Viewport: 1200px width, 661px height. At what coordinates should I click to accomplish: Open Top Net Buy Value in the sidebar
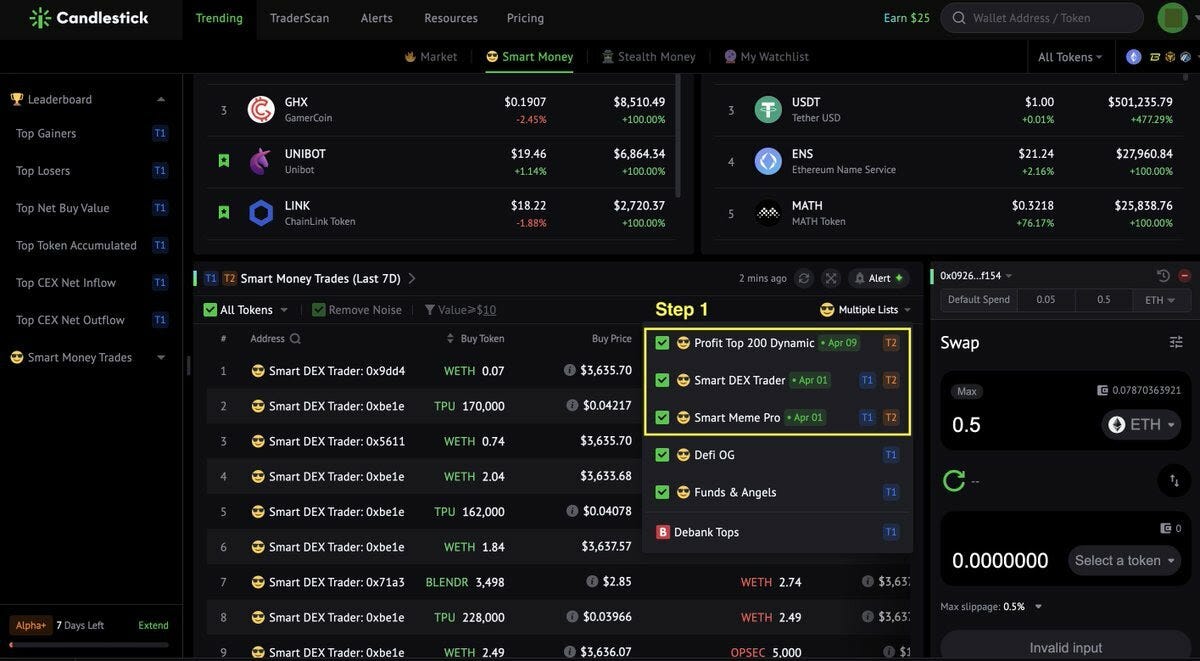(63, 208)
